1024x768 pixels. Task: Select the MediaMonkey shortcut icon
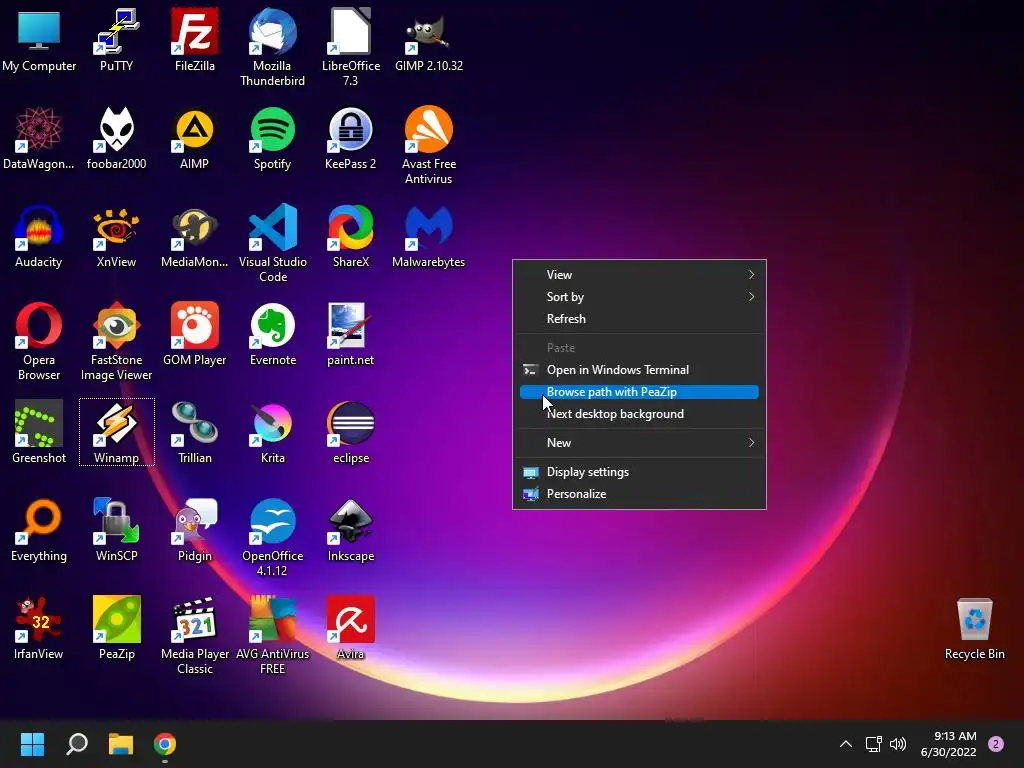coord(195,236)
